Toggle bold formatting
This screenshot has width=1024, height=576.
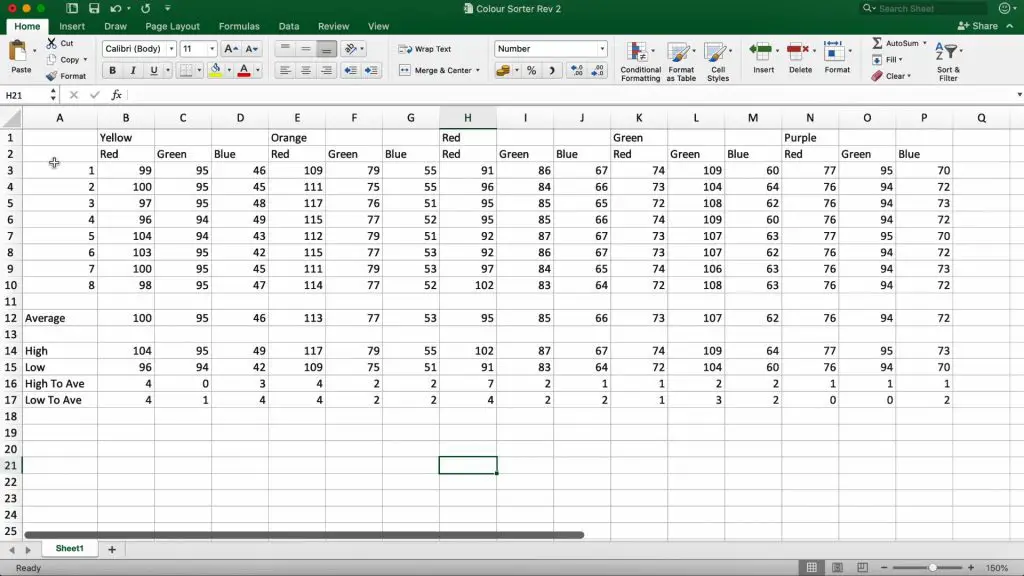tap(112, 71)
